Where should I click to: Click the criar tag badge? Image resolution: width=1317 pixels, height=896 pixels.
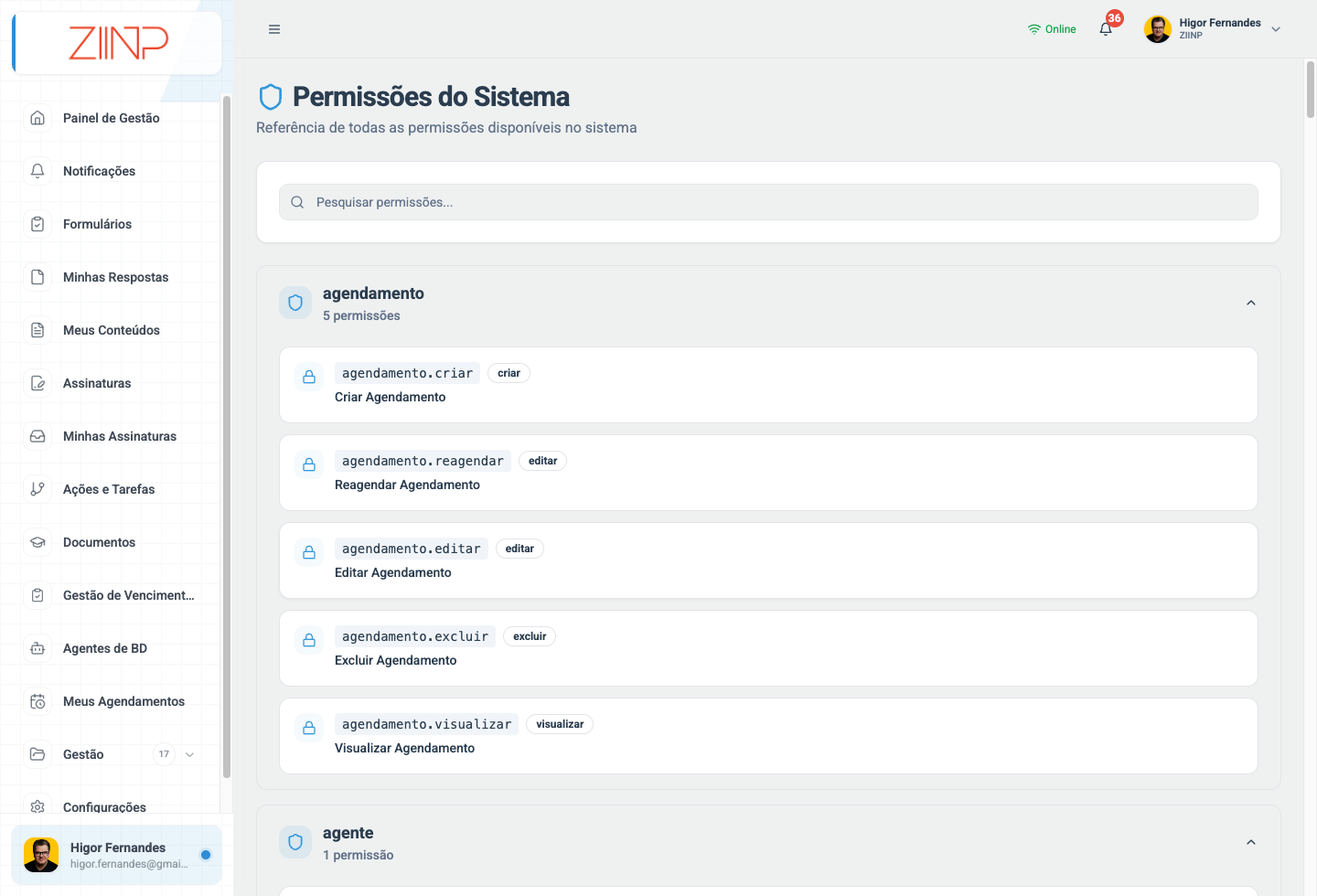pos(509,373)
